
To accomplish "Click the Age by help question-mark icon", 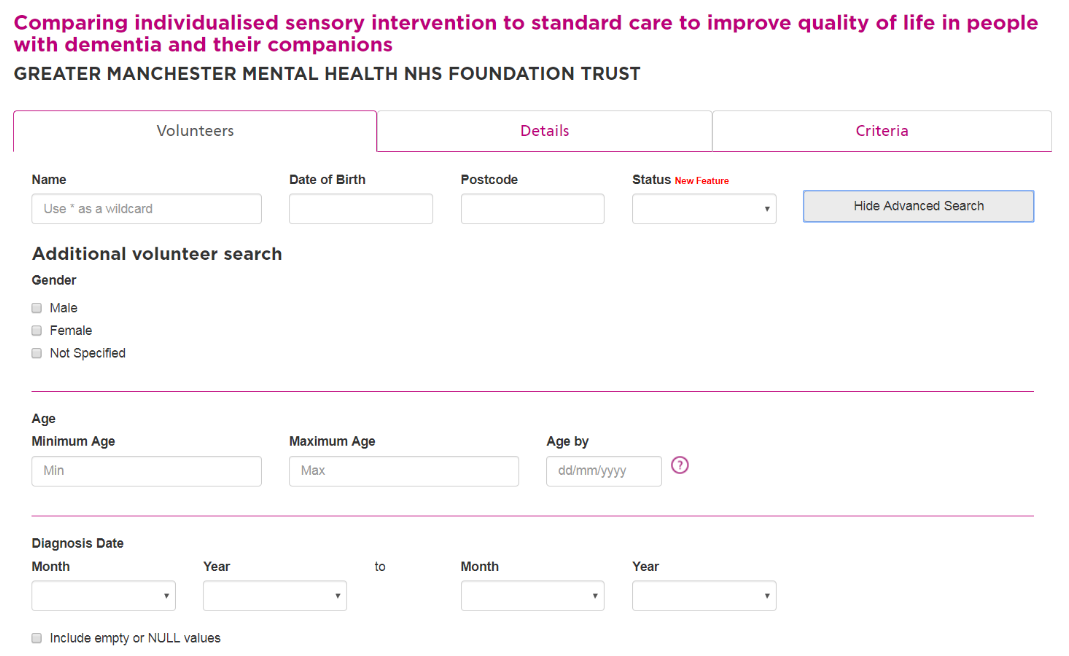I will pos(680,465).
